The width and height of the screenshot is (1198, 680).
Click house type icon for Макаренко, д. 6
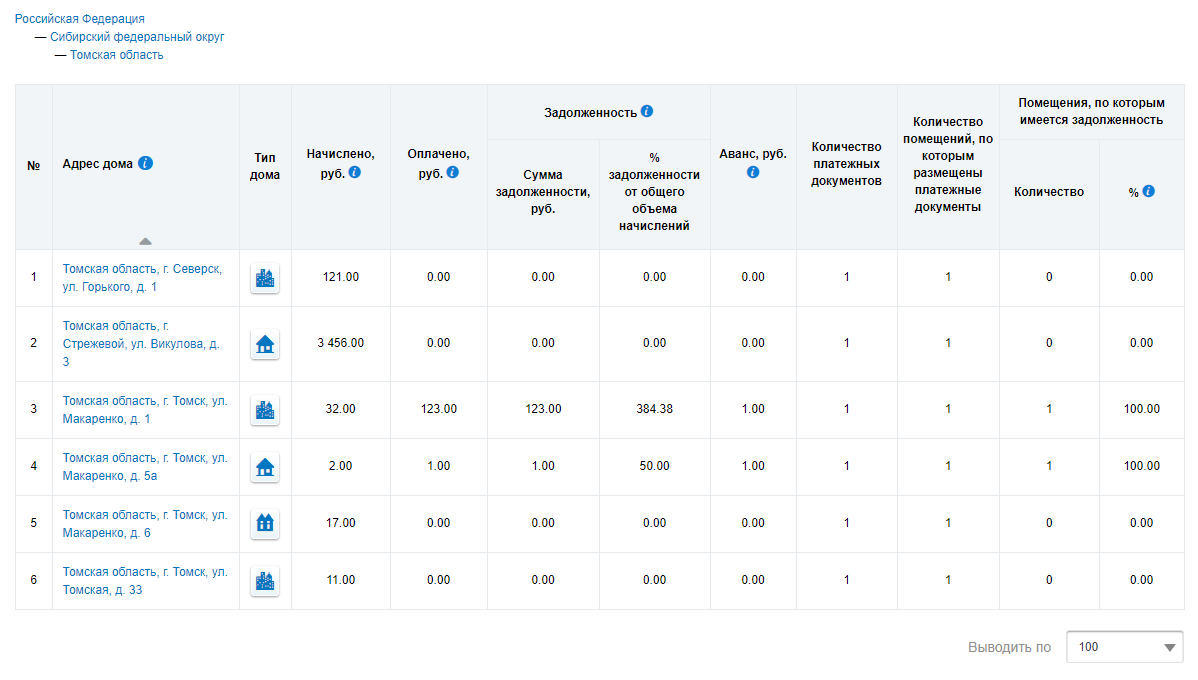coord(265,524)
